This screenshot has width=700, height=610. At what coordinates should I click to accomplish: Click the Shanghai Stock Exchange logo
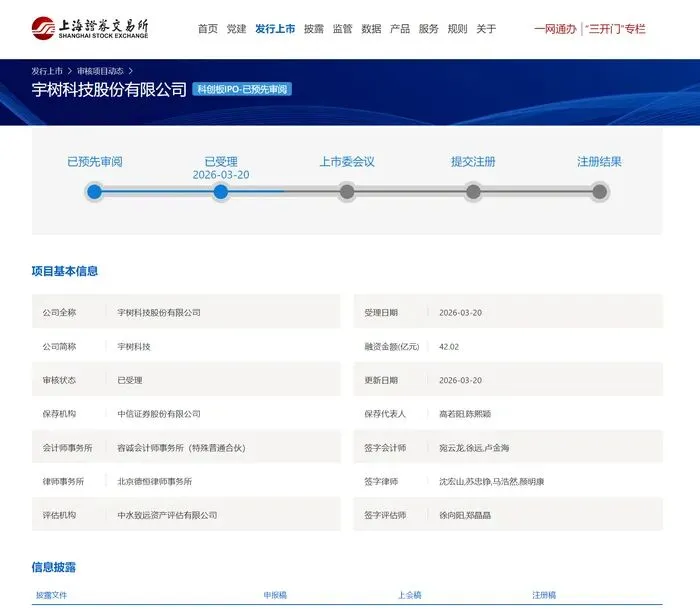(x=90, y=29)
